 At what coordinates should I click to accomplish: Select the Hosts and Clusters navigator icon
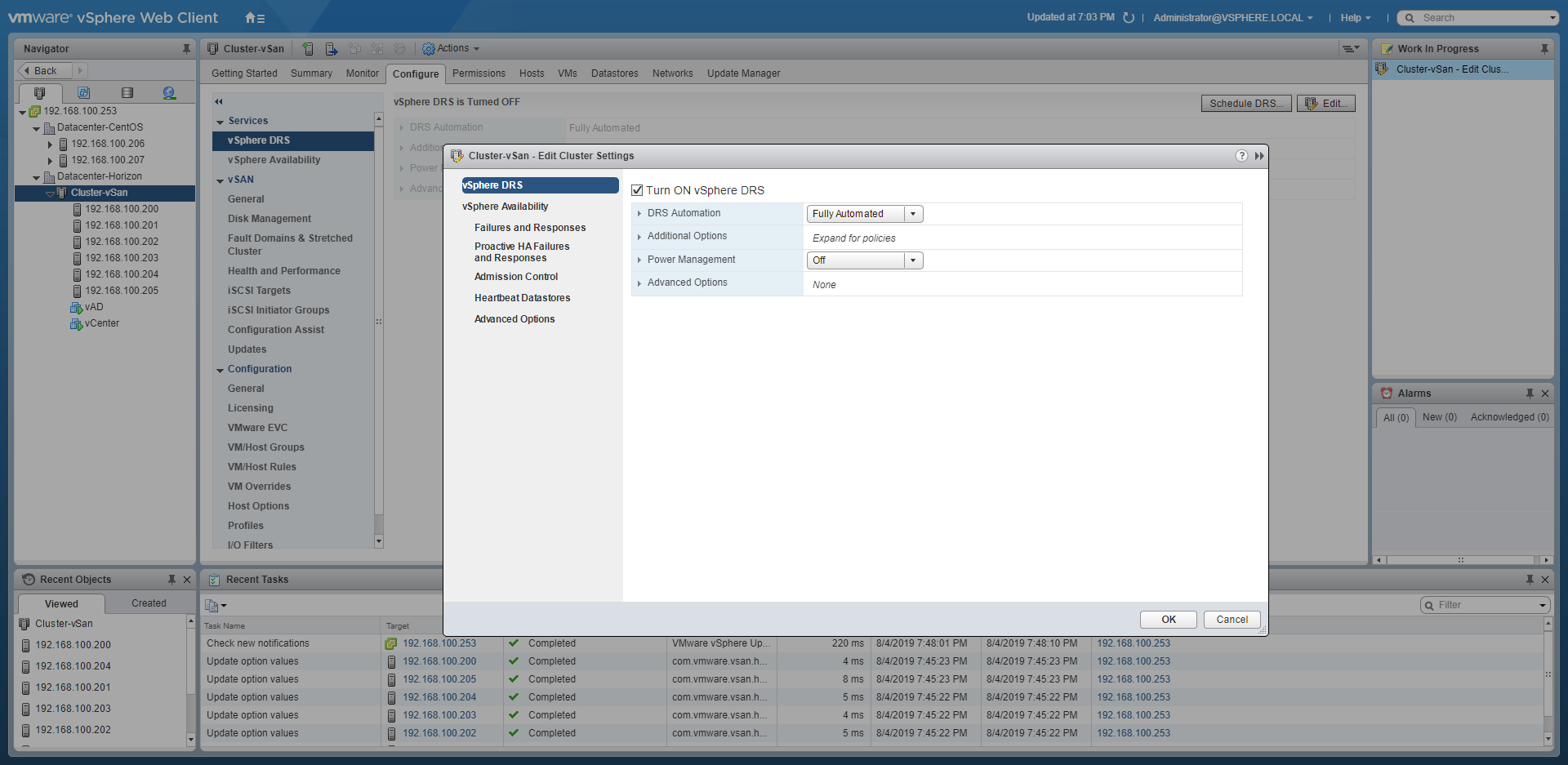[39, 93]
